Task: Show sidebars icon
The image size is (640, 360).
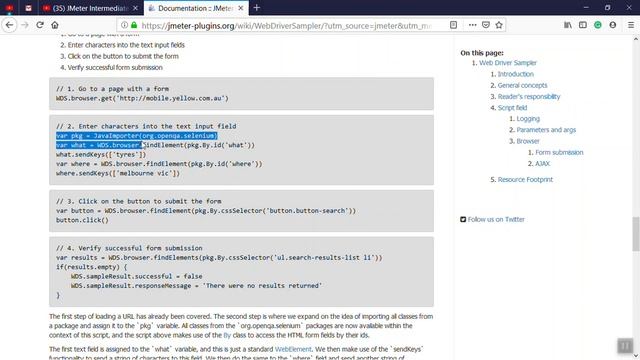Action: coord(582,25)
